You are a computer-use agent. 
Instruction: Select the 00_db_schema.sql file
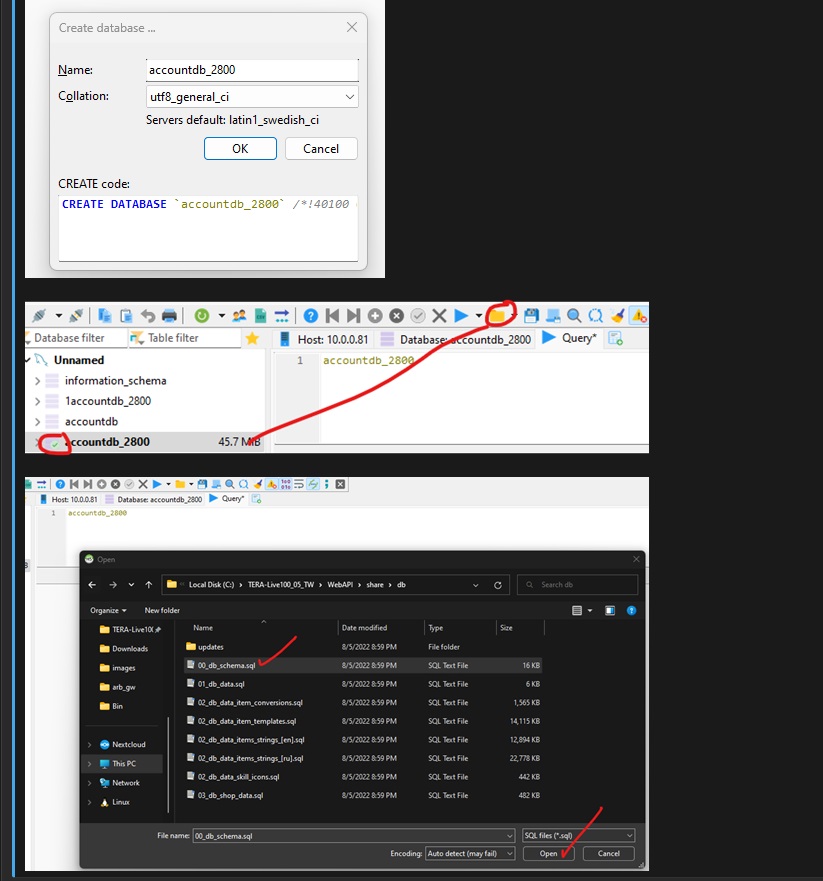coord(226,665)
